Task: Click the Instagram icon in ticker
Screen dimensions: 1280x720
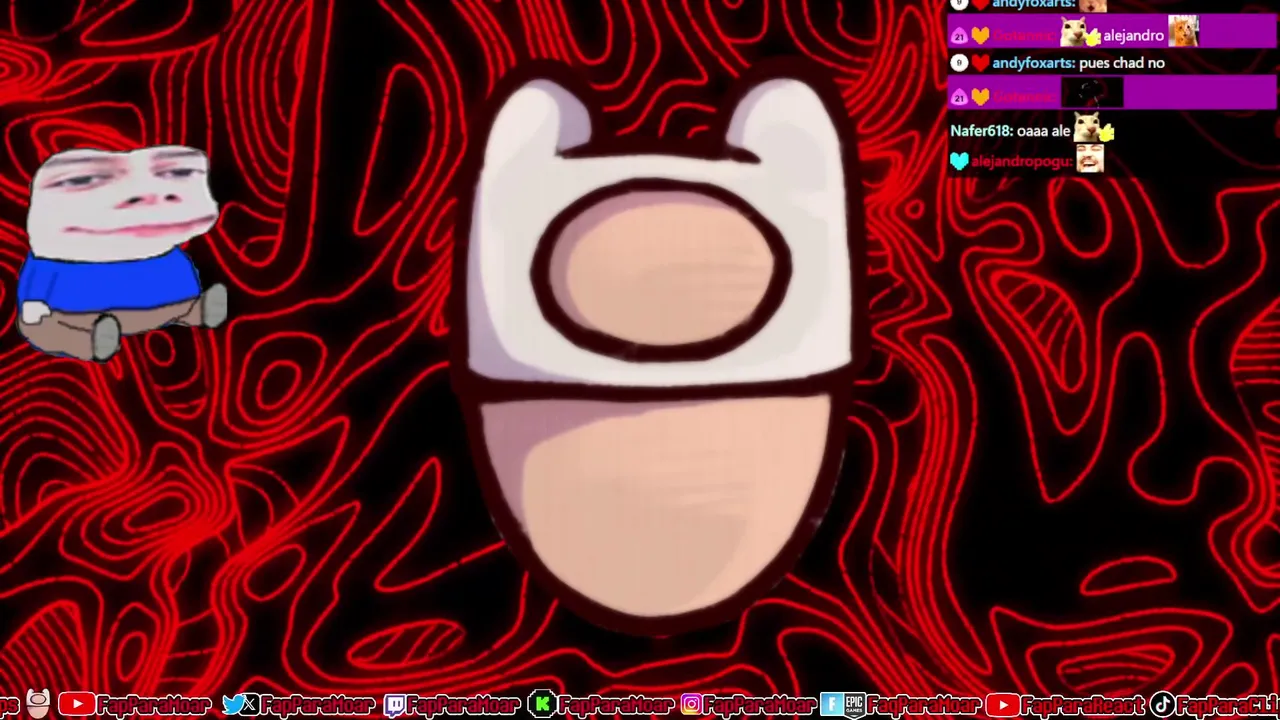Action: point(691,705)
